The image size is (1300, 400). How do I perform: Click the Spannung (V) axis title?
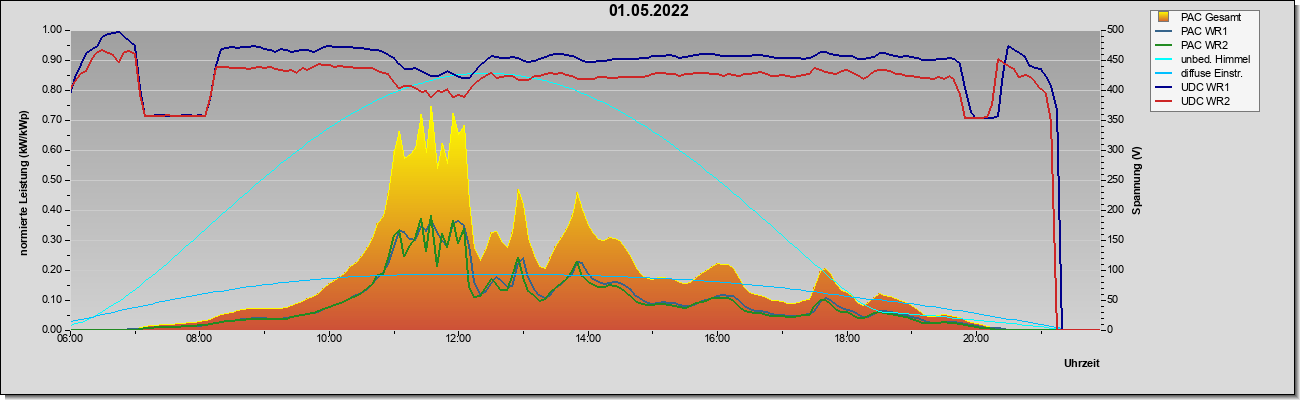coord(1137,180)
